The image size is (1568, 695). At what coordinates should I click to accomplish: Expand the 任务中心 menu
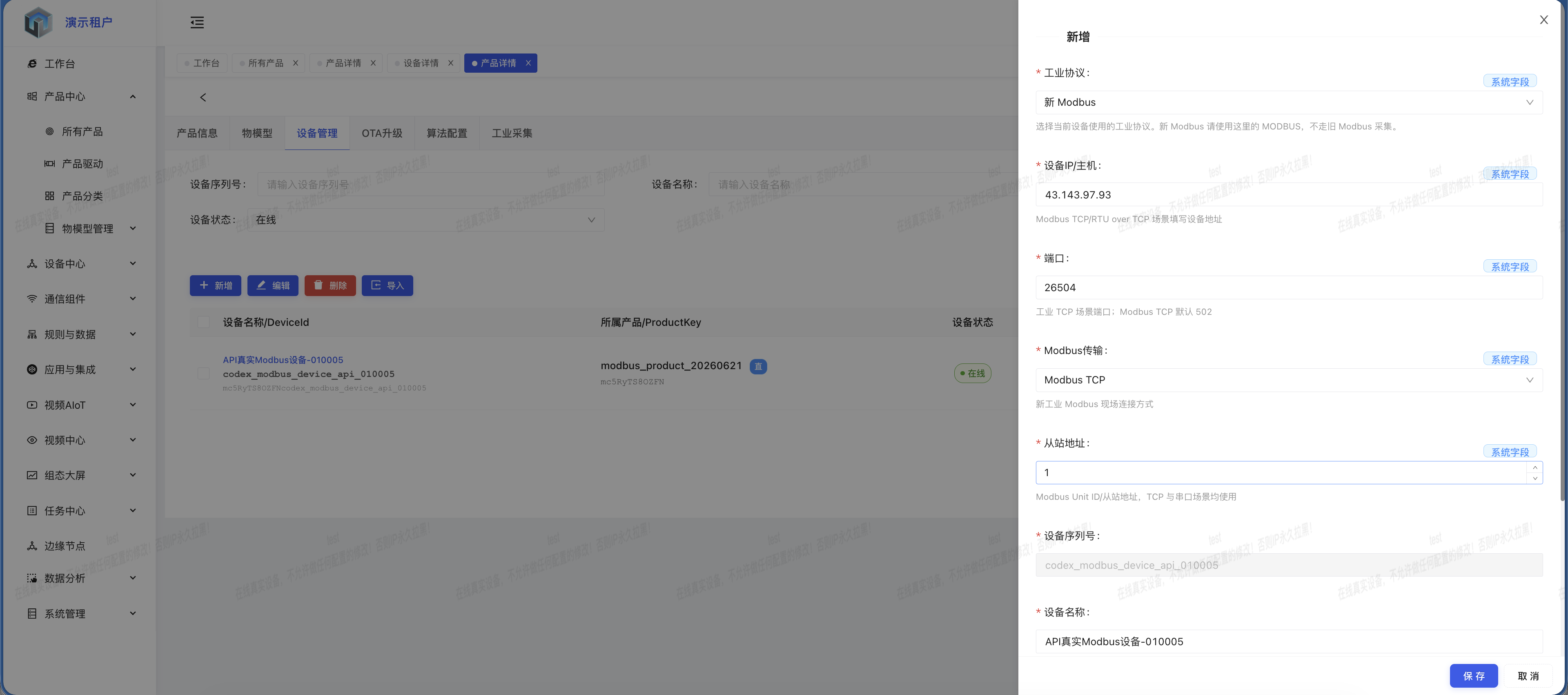coord(133,510)
